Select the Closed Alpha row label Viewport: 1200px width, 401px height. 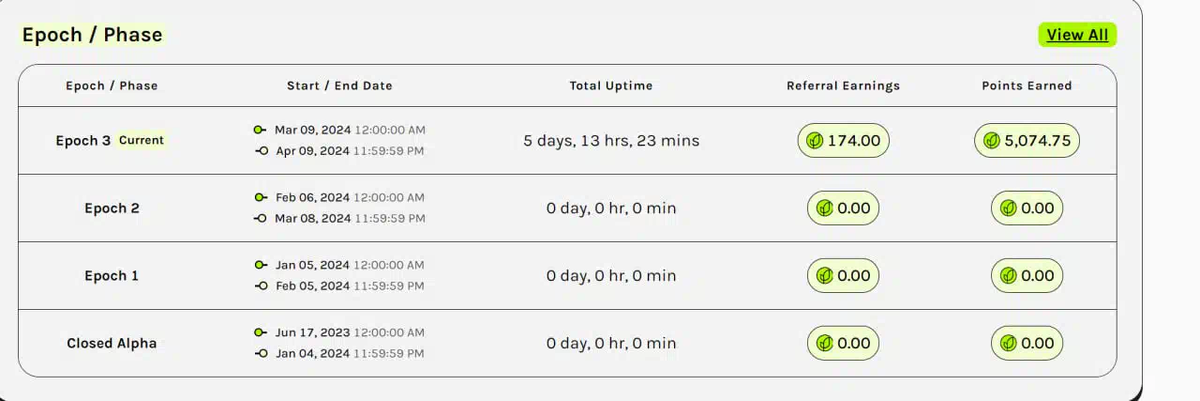112,343
